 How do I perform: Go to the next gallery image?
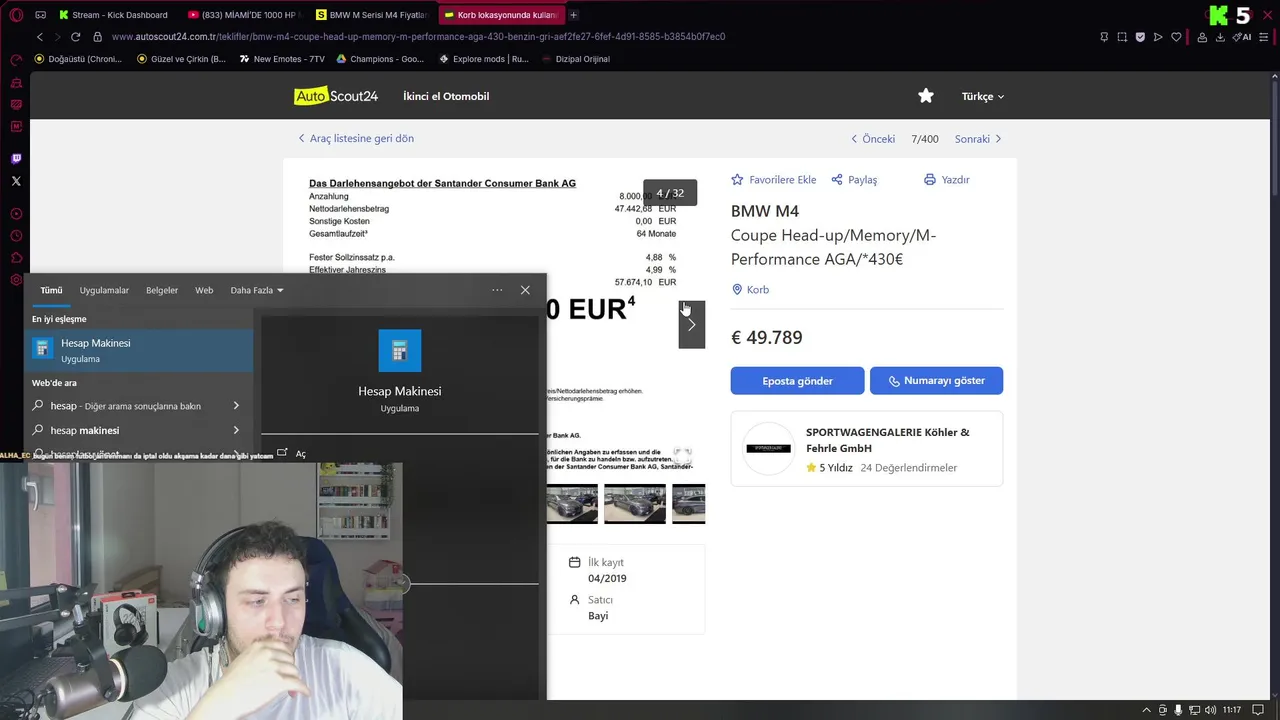pos(691,325)
